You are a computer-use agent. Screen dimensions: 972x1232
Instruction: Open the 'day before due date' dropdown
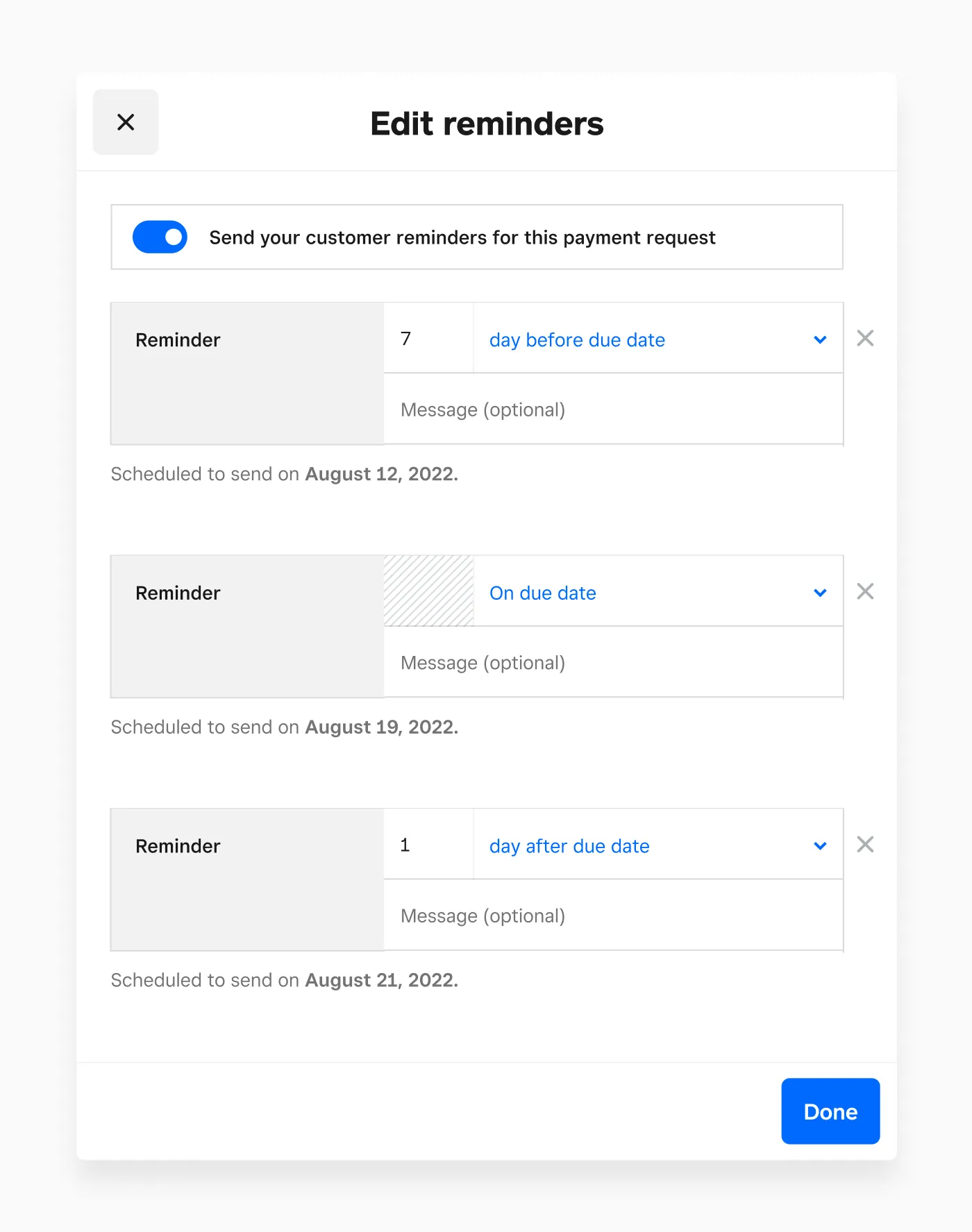(657, 339)
